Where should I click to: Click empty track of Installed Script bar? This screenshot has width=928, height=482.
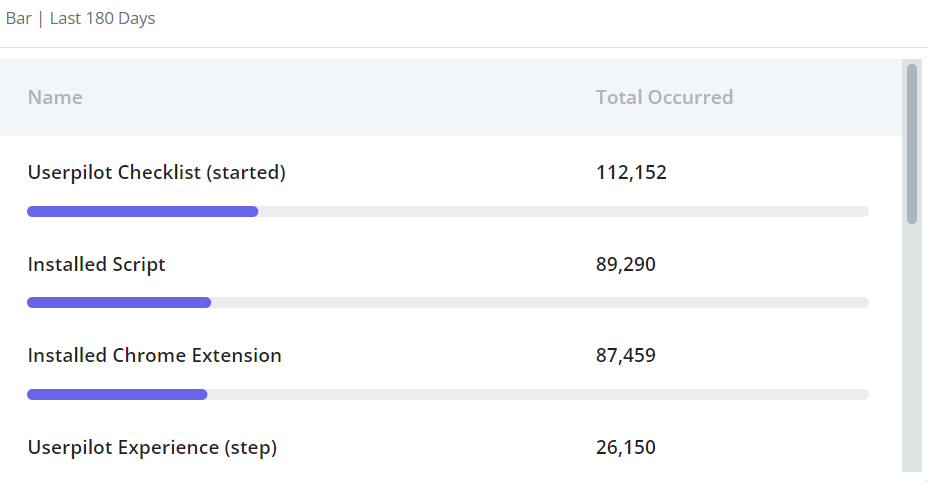540,303
